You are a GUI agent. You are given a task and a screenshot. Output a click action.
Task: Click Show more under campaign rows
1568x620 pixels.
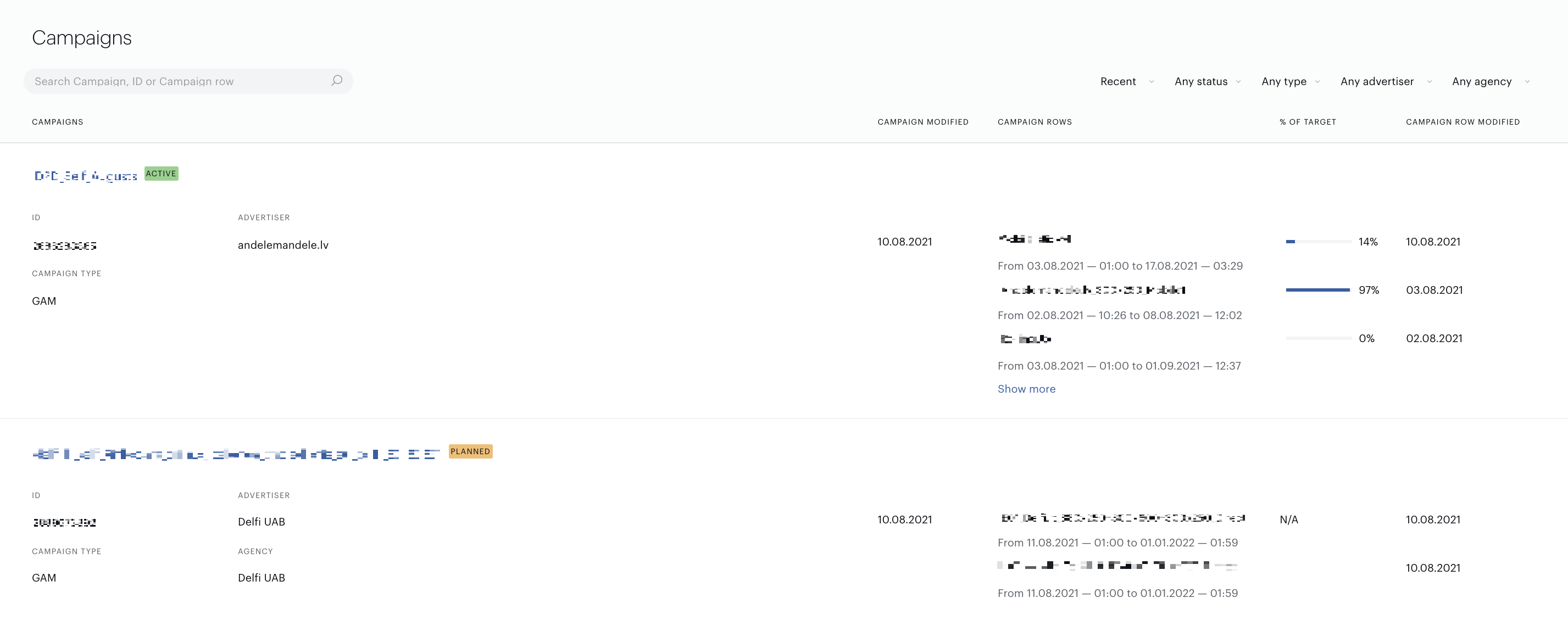pyautogui.click(x=1026, y=389)
